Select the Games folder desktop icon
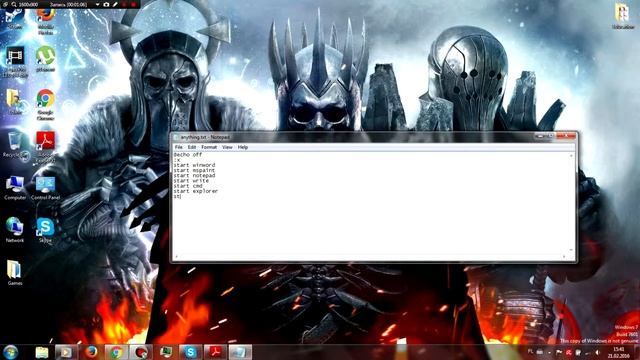 15,272
